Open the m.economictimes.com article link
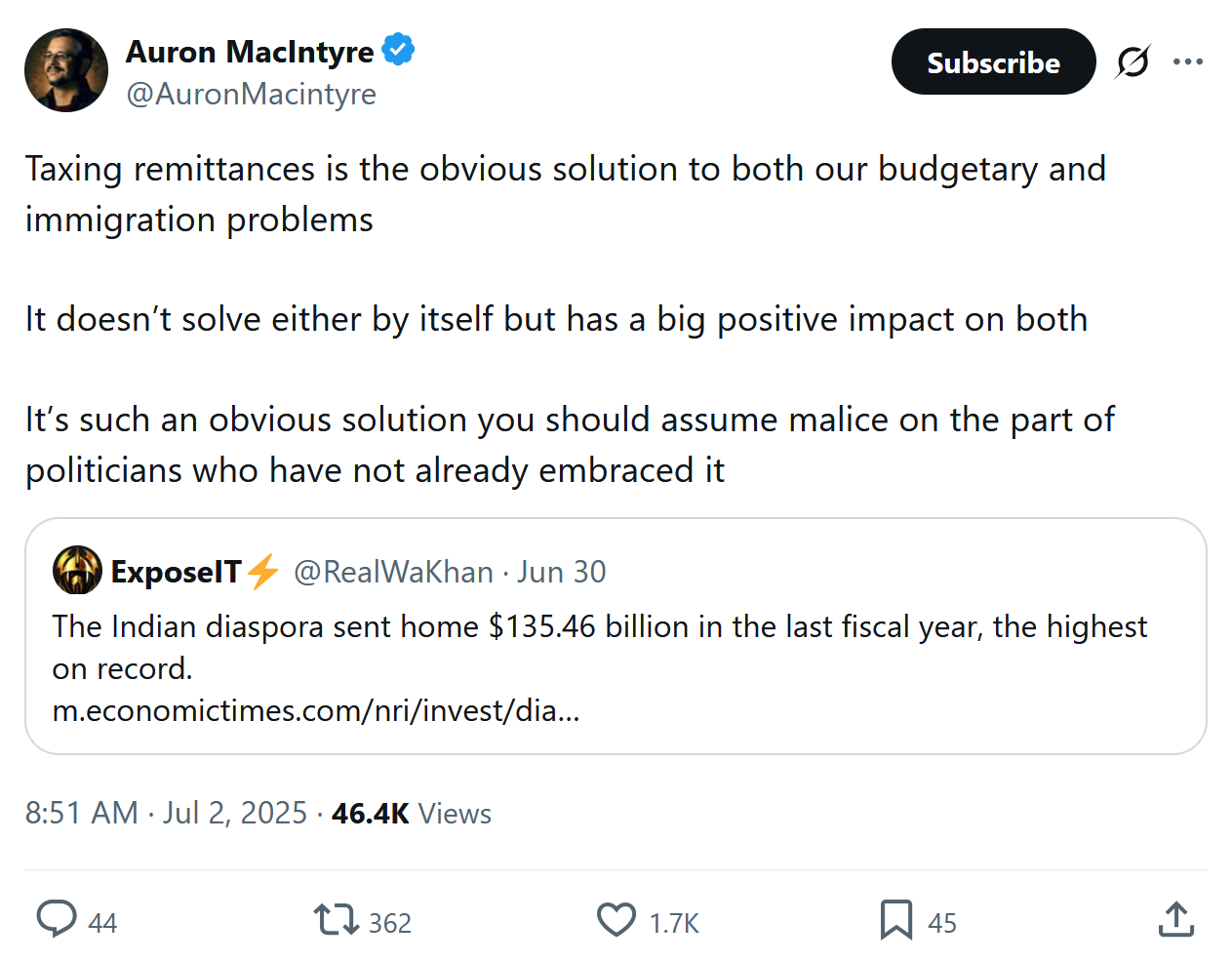 pos(316,710)
